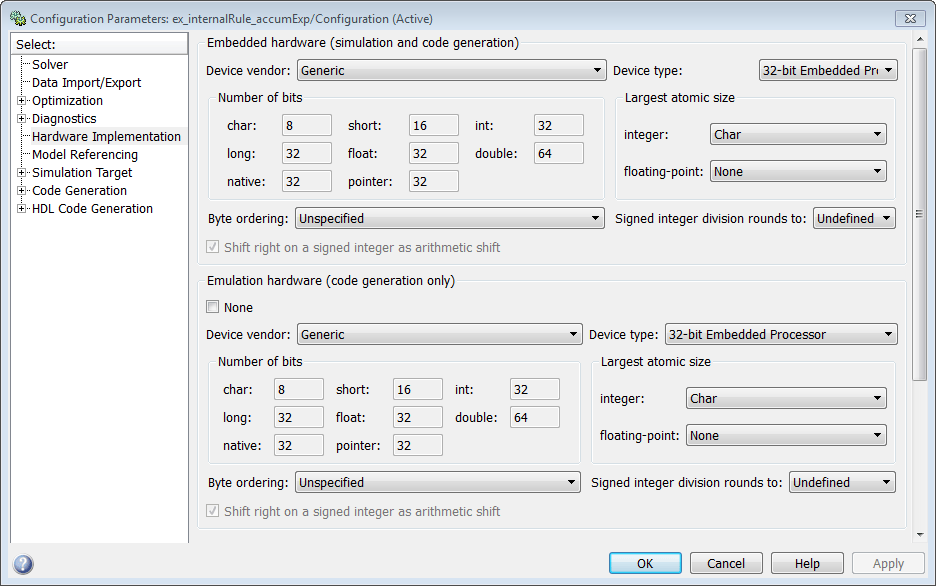Viewport: 936px width, 586px height.
Task: Expand the Diagnostics plus icon
Action: [x=21, y=119]
